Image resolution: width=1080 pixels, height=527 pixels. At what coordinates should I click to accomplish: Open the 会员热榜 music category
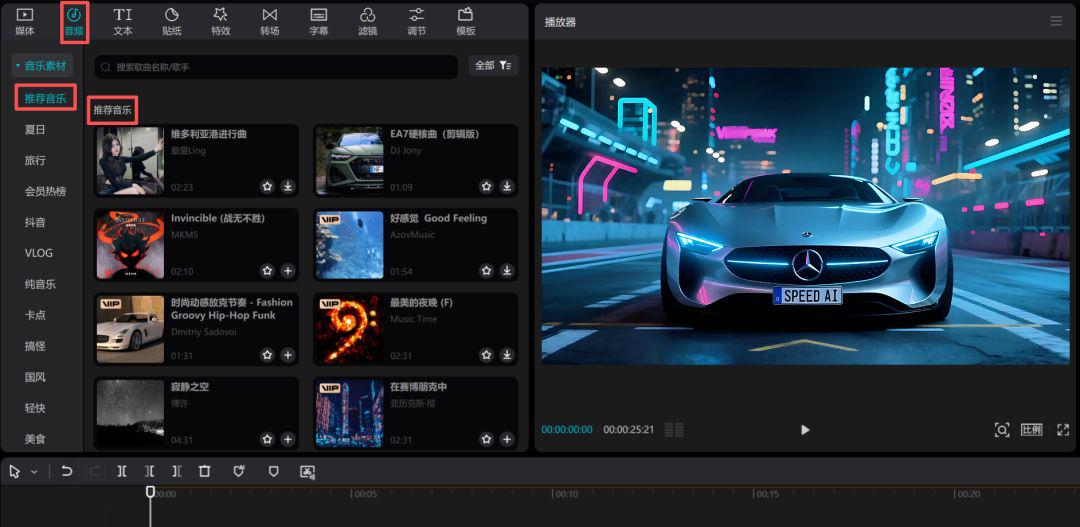(45, 191)
